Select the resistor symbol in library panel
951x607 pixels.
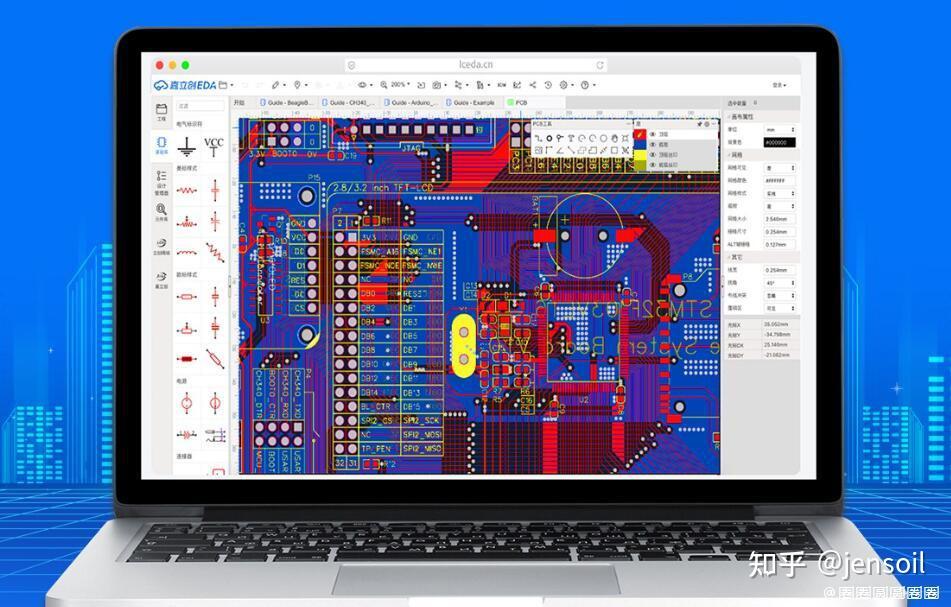pos(187,190)
